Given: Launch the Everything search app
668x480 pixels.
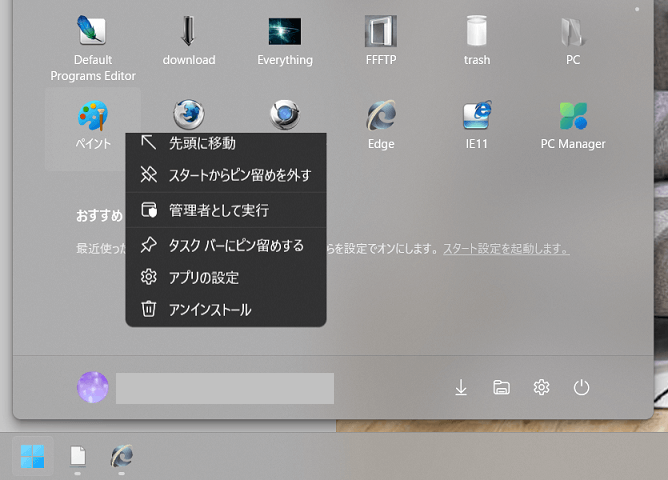Looking at the screenshot, I should tap(285, 40).
